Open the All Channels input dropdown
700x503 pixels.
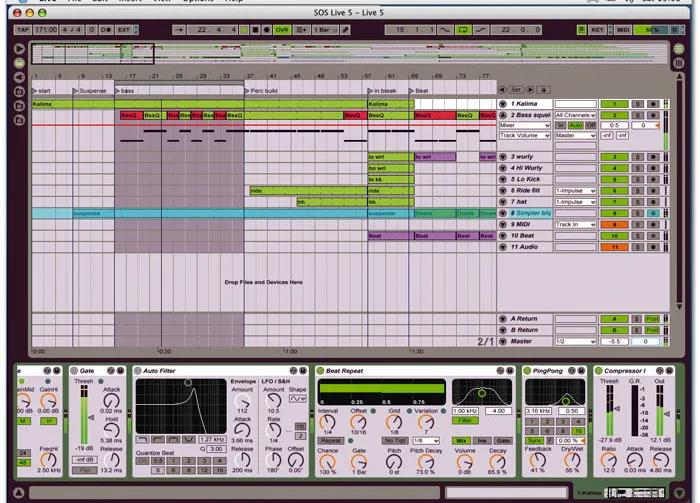575,115
